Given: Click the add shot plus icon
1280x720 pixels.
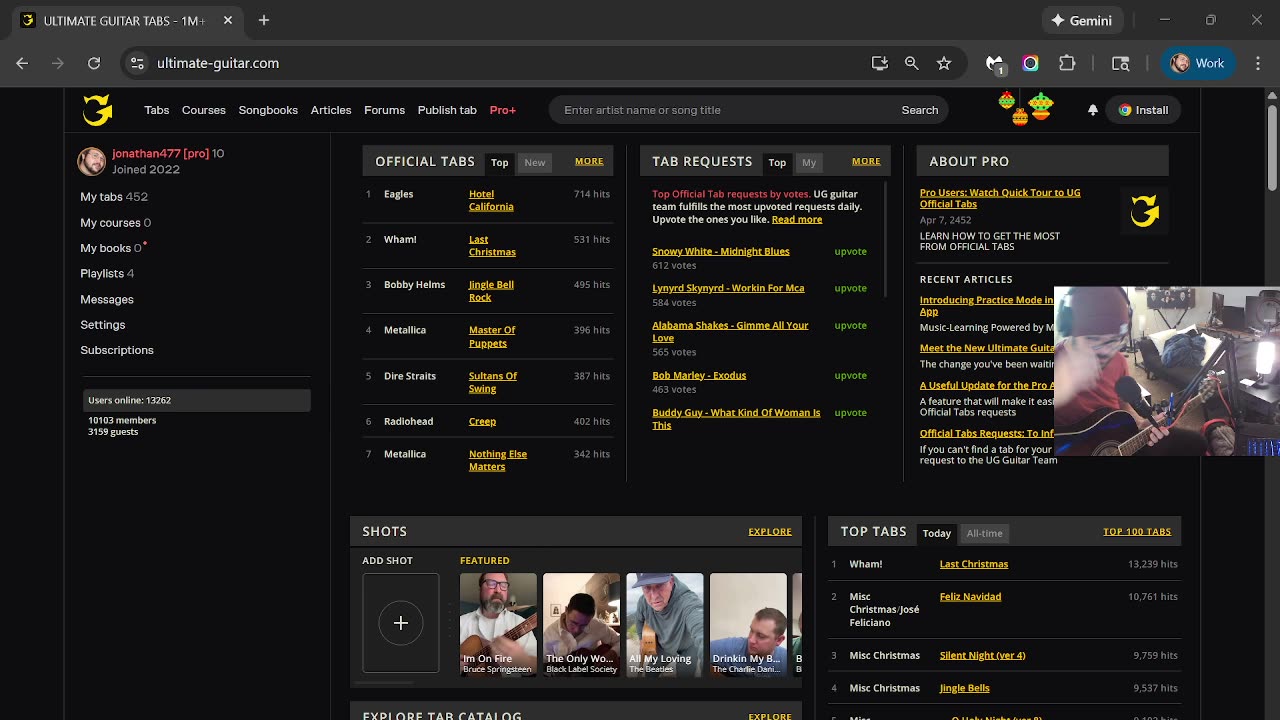Looking at the screenshot, I should point(400,623).
